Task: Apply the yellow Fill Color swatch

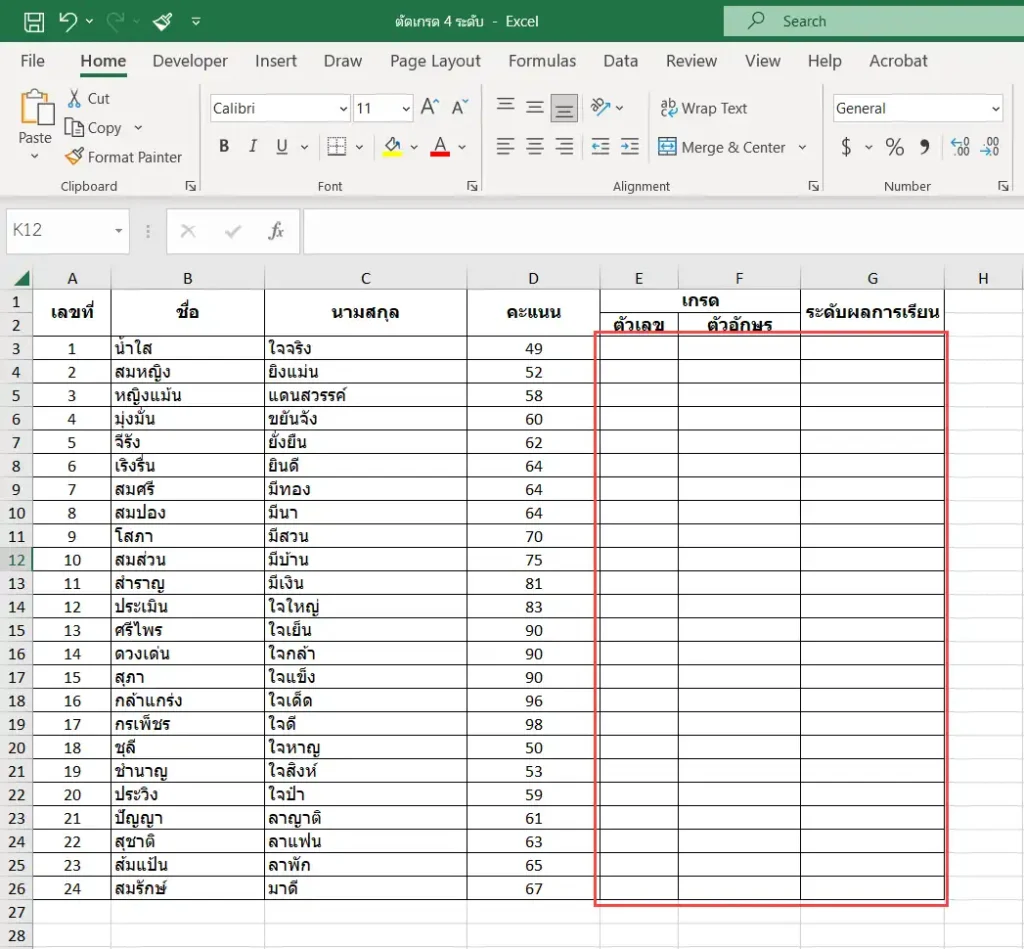Action: pos(392,147)
